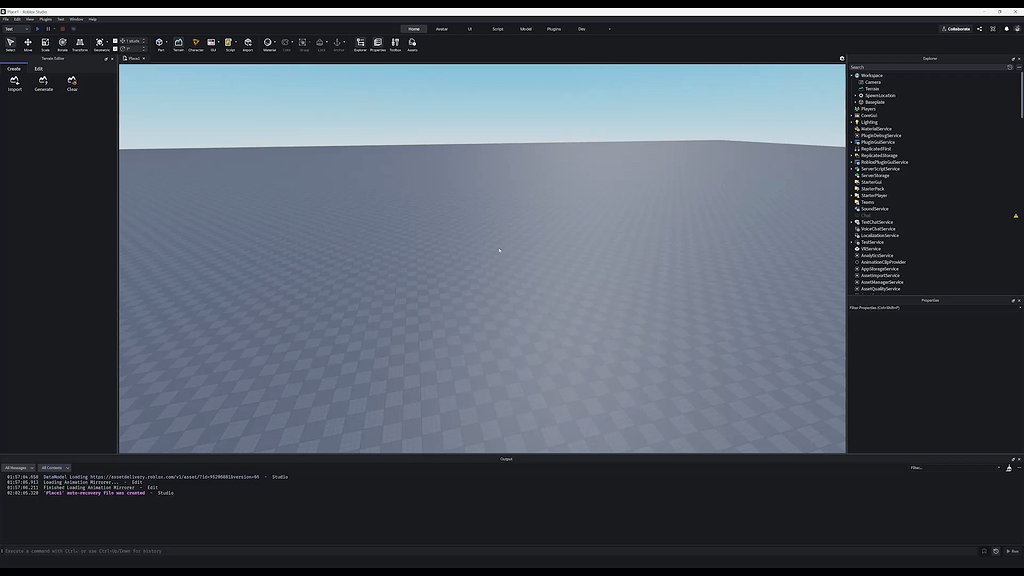Open Part type dropdown arrow

pos(167,42)
